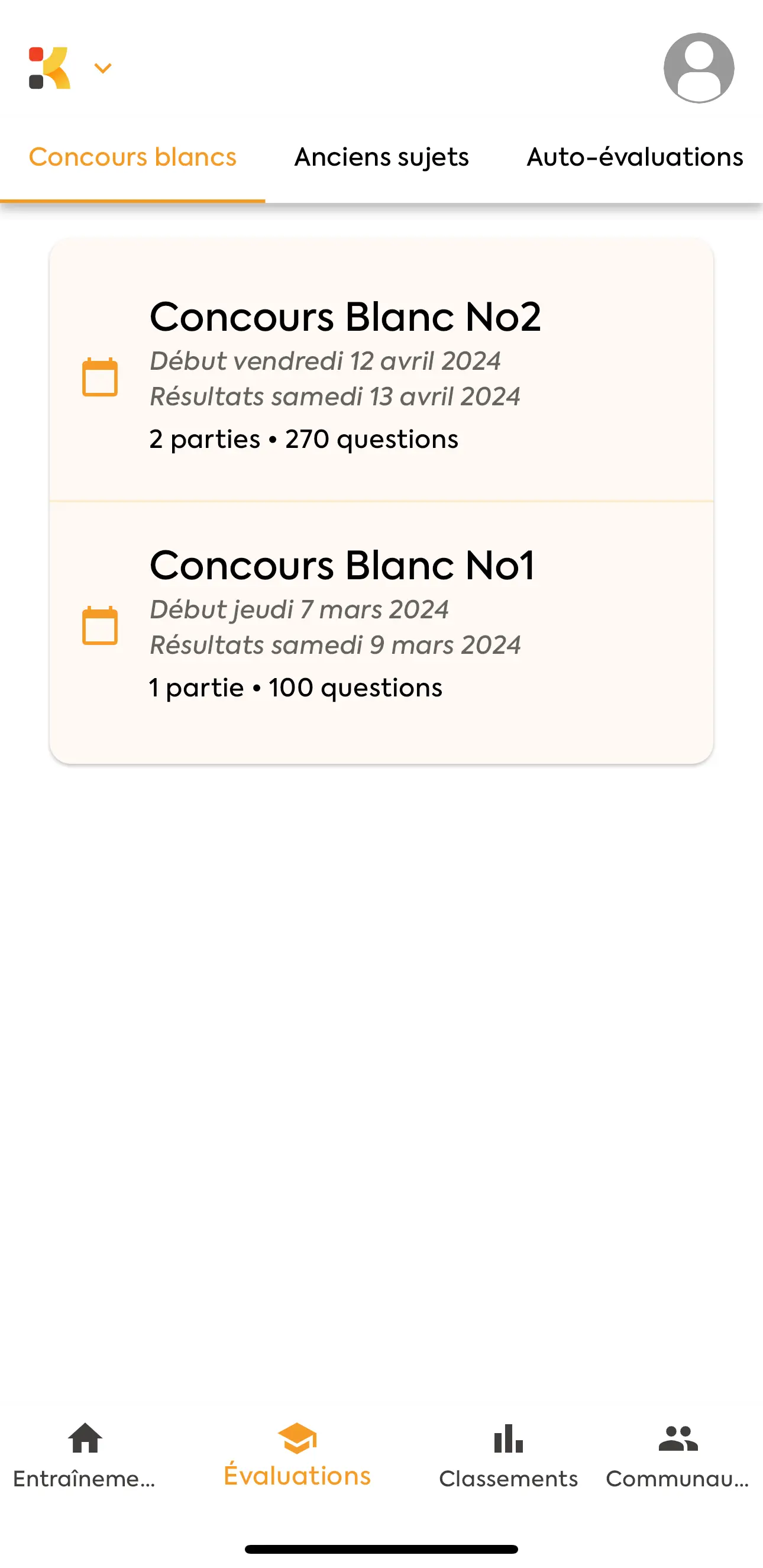763x1568 pixels.
Task: Tap the results date 13 avril 2024
Action: click(x=335, y=396)
